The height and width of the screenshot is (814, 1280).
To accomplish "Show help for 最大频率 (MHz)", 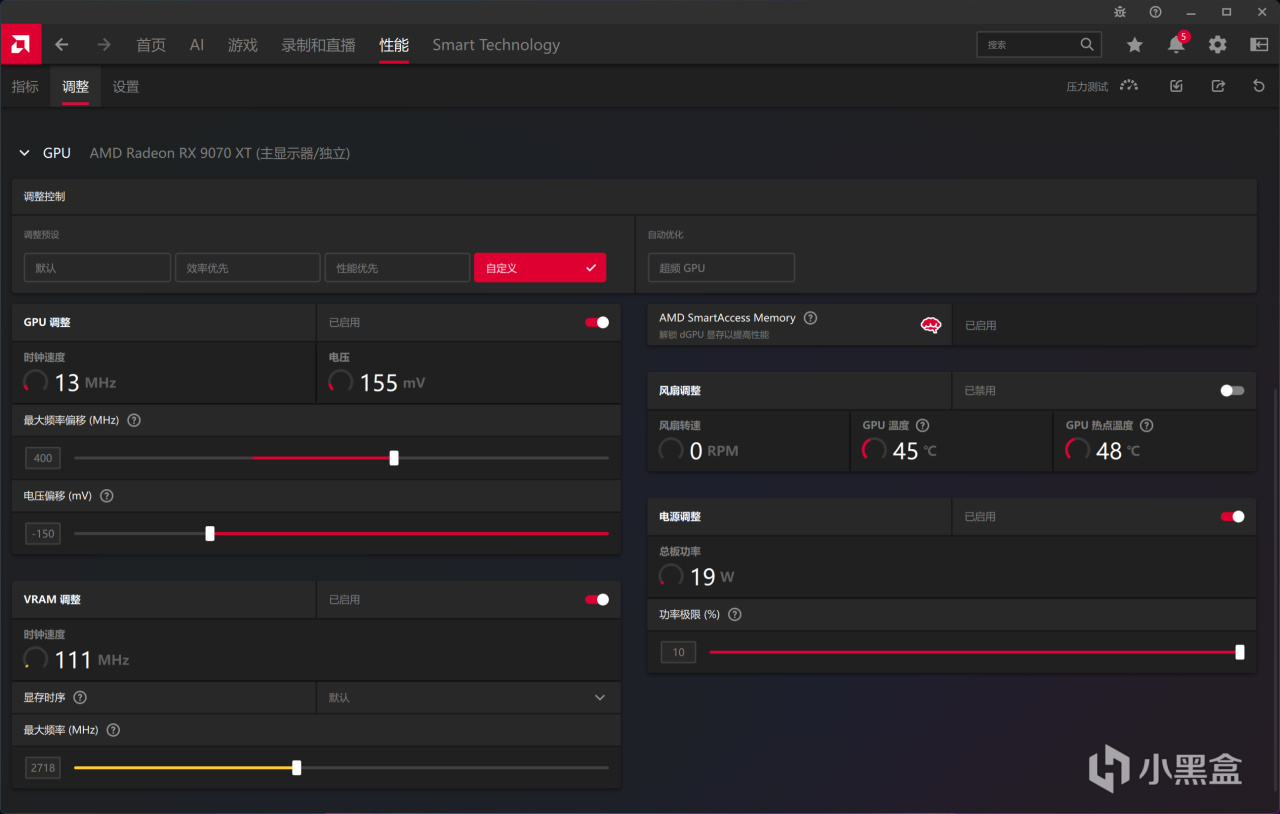I will (113, 730).
